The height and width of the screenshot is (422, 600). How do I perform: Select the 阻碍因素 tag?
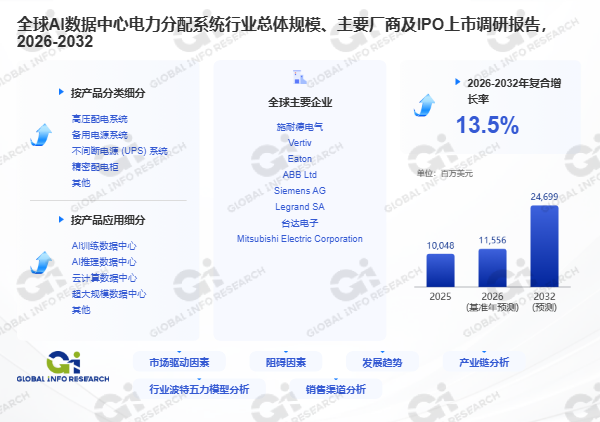click(286, 362)
